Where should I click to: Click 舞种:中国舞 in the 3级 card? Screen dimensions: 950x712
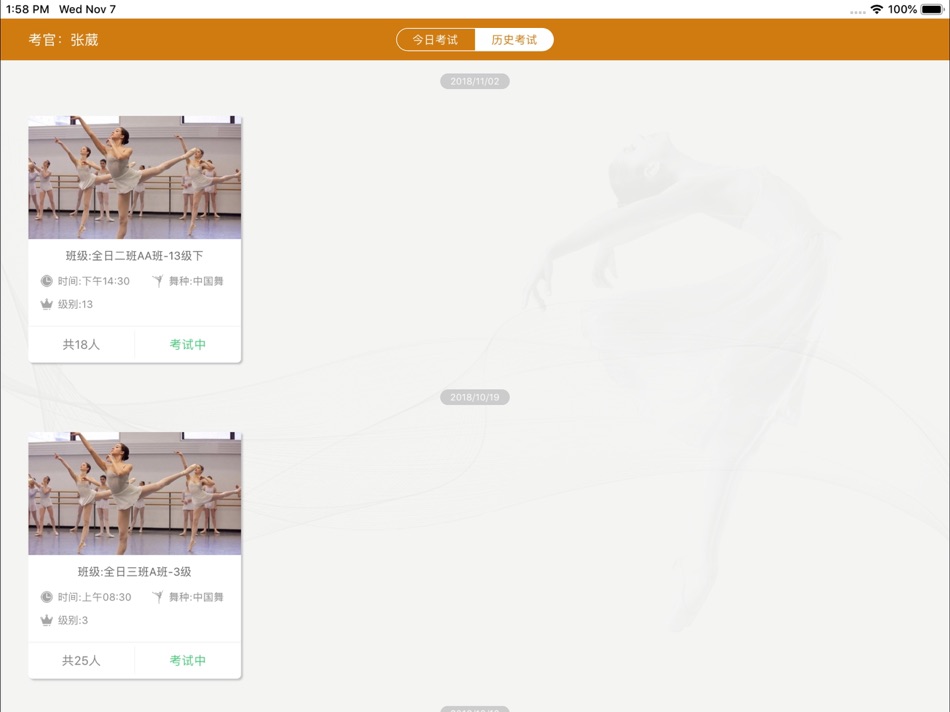(196, 597)
